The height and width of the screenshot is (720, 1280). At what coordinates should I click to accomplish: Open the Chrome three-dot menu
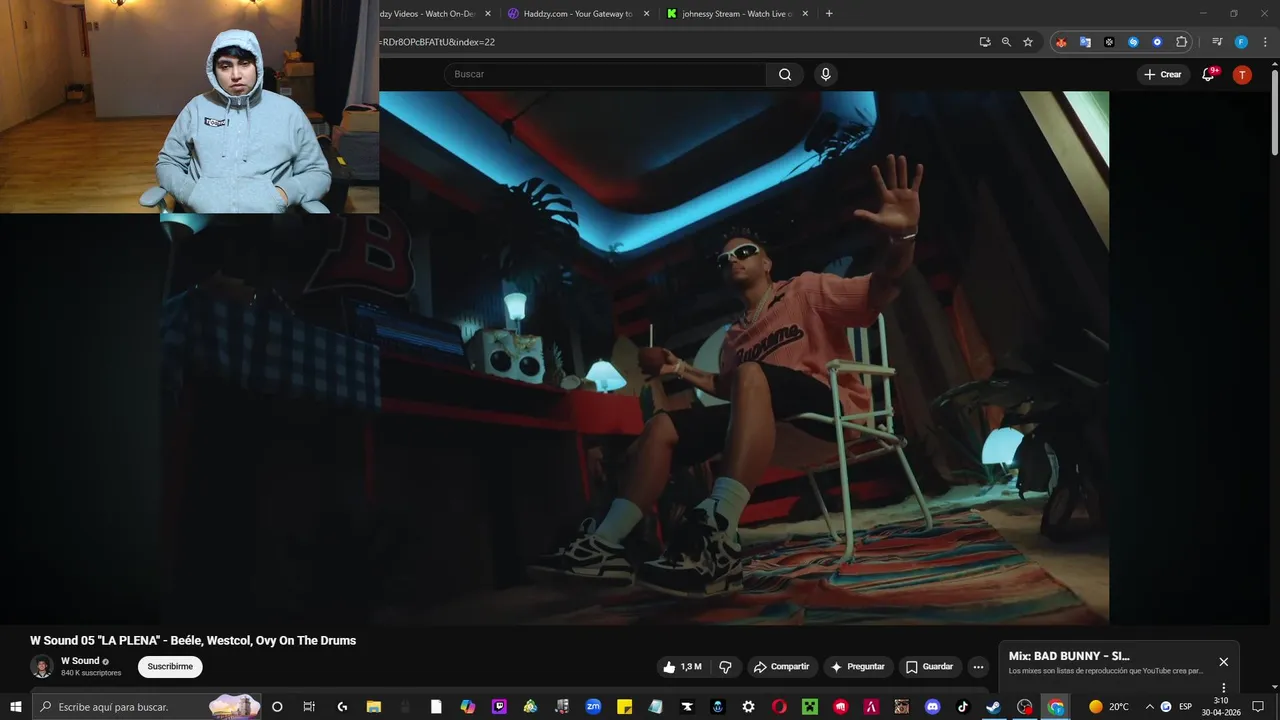click(1265, 42)
